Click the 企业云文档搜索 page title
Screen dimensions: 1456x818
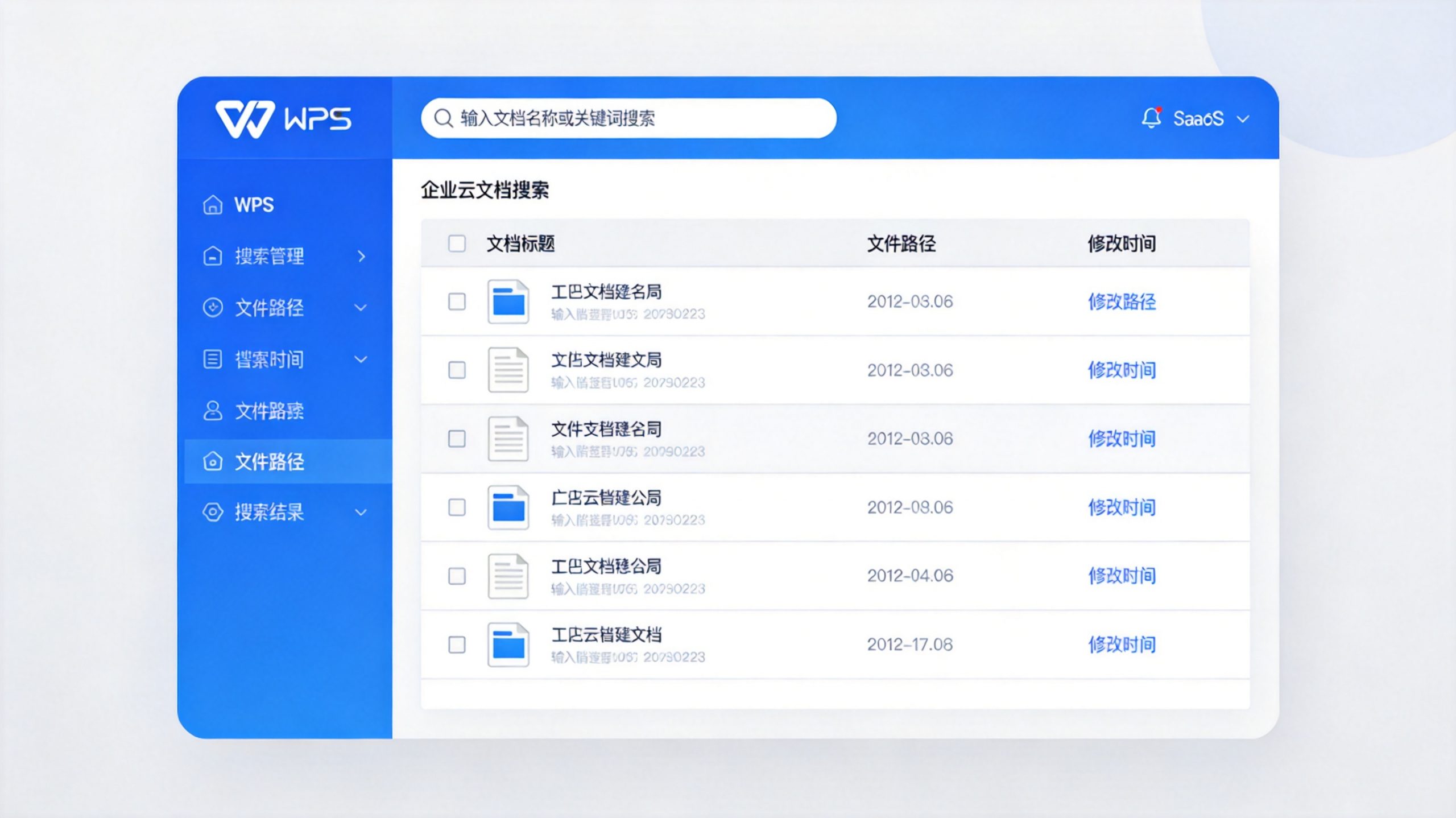coord(485,189)
